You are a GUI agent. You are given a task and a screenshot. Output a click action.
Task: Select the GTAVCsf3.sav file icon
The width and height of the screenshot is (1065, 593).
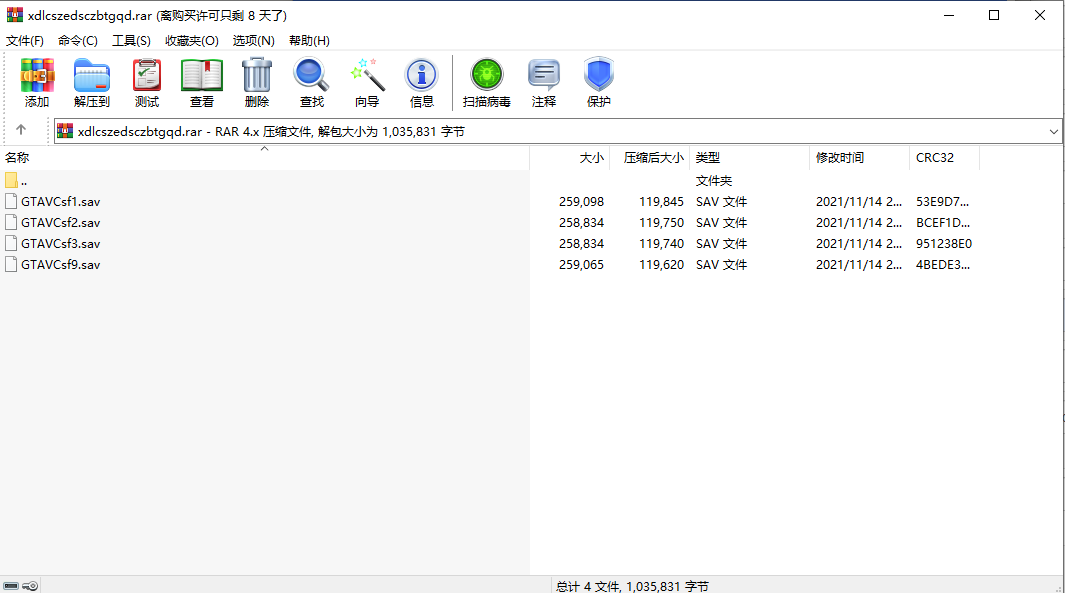click(x=11, y=243)
